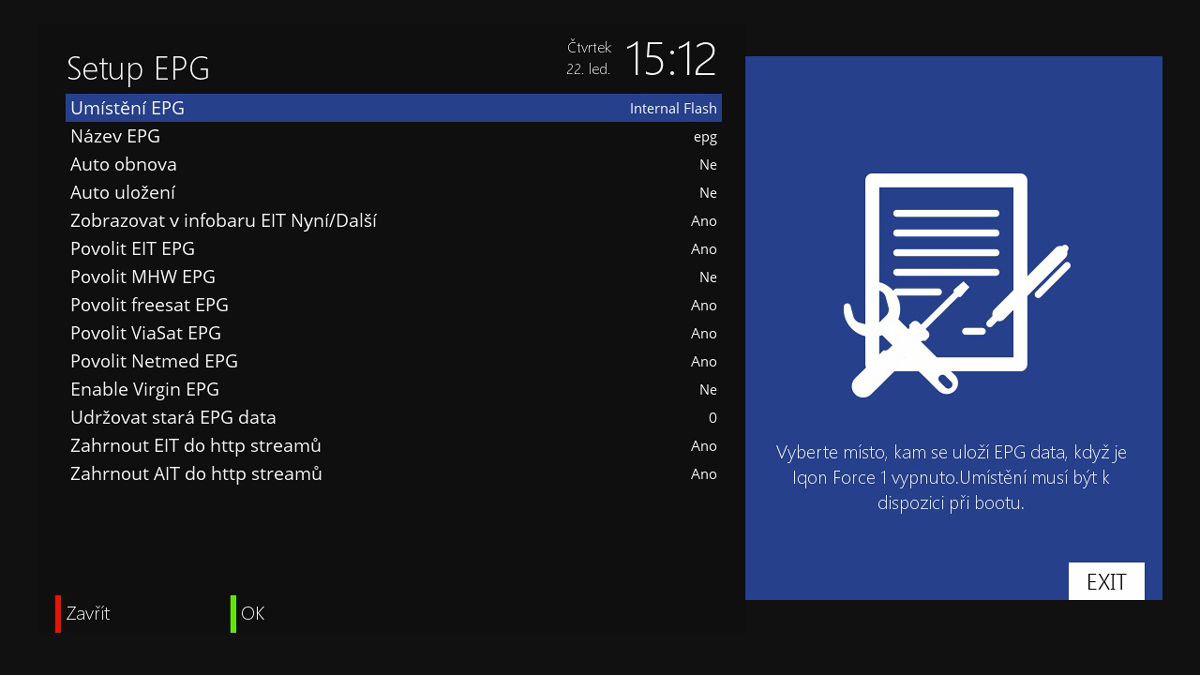The image size is (1200, 675).
Task: Select the Auto uložení row
Action: coord(394,192)
